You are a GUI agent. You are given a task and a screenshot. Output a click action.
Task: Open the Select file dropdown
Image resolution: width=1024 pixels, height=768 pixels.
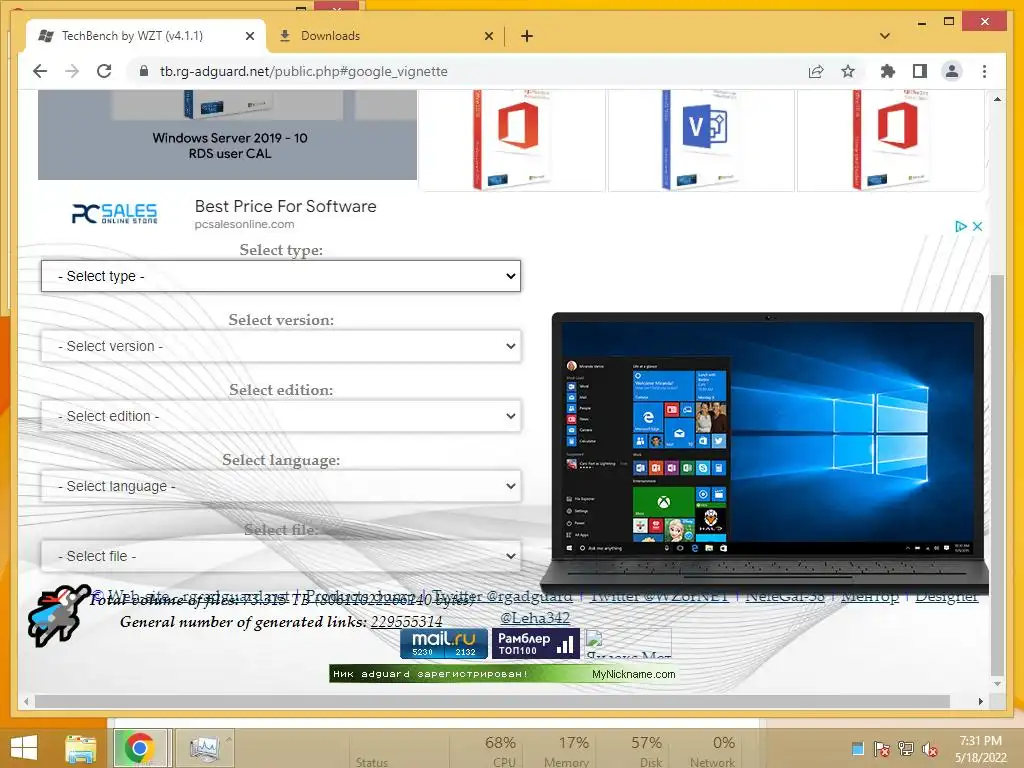click(281, 556)
